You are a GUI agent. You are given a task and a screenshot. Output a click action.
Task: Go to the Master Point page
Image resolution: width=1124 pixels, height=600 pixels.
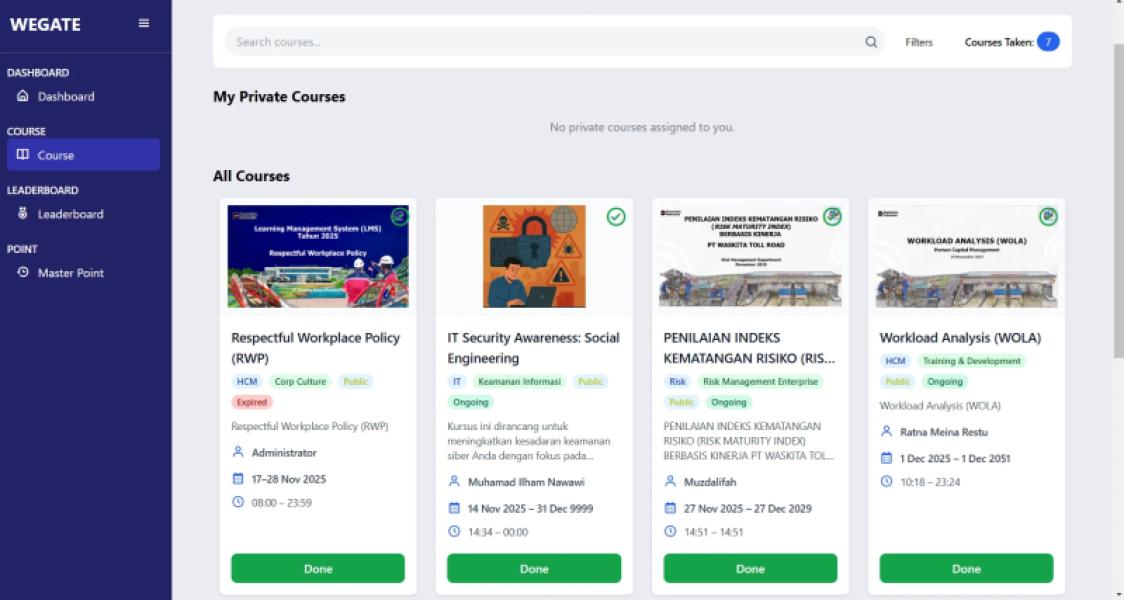tap(70, 273)
